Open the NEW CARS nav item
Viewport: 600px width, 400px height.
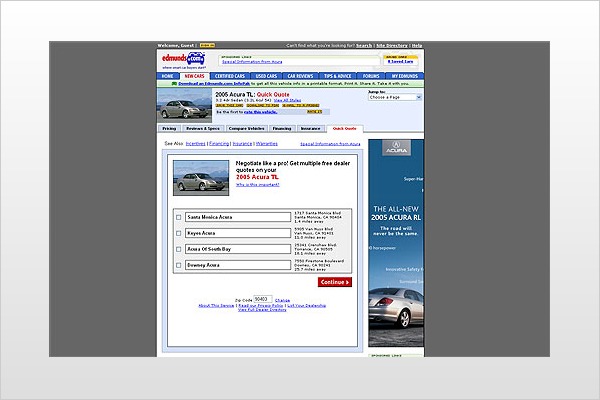tap(194, 76)
